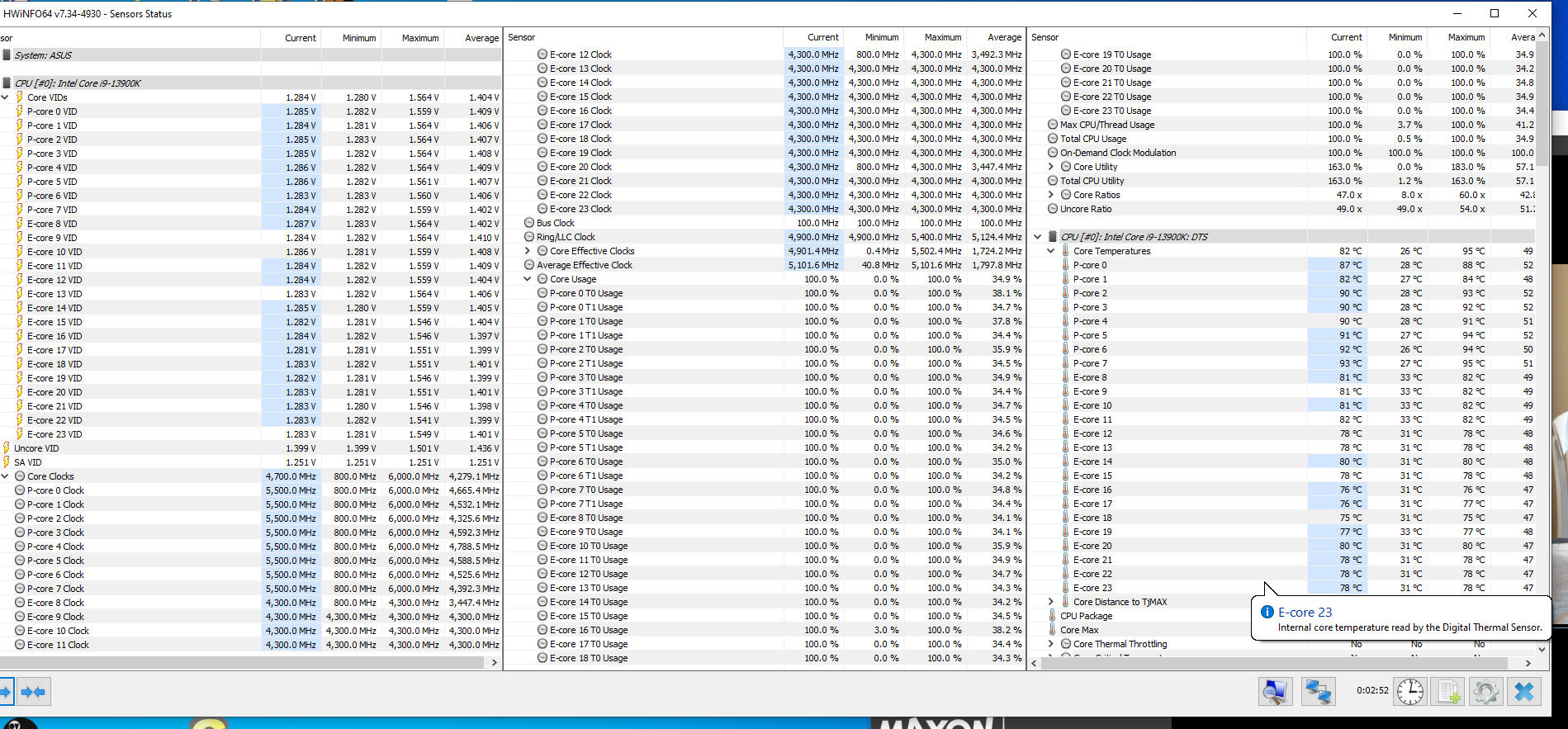Select the E-core 17 VID row

[x=251, y=350]
